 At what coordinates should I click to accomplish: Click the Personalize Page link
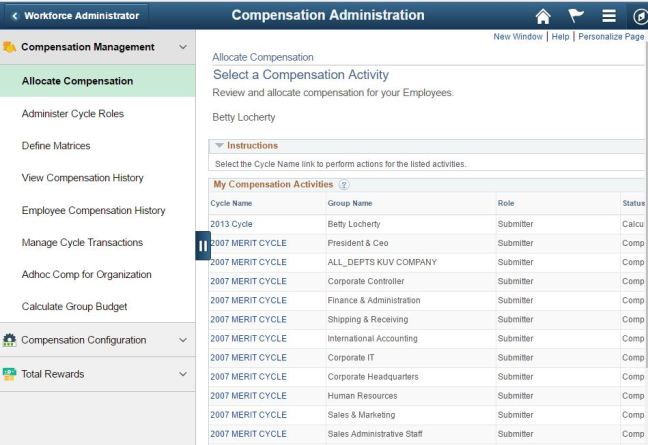[611, 37]
